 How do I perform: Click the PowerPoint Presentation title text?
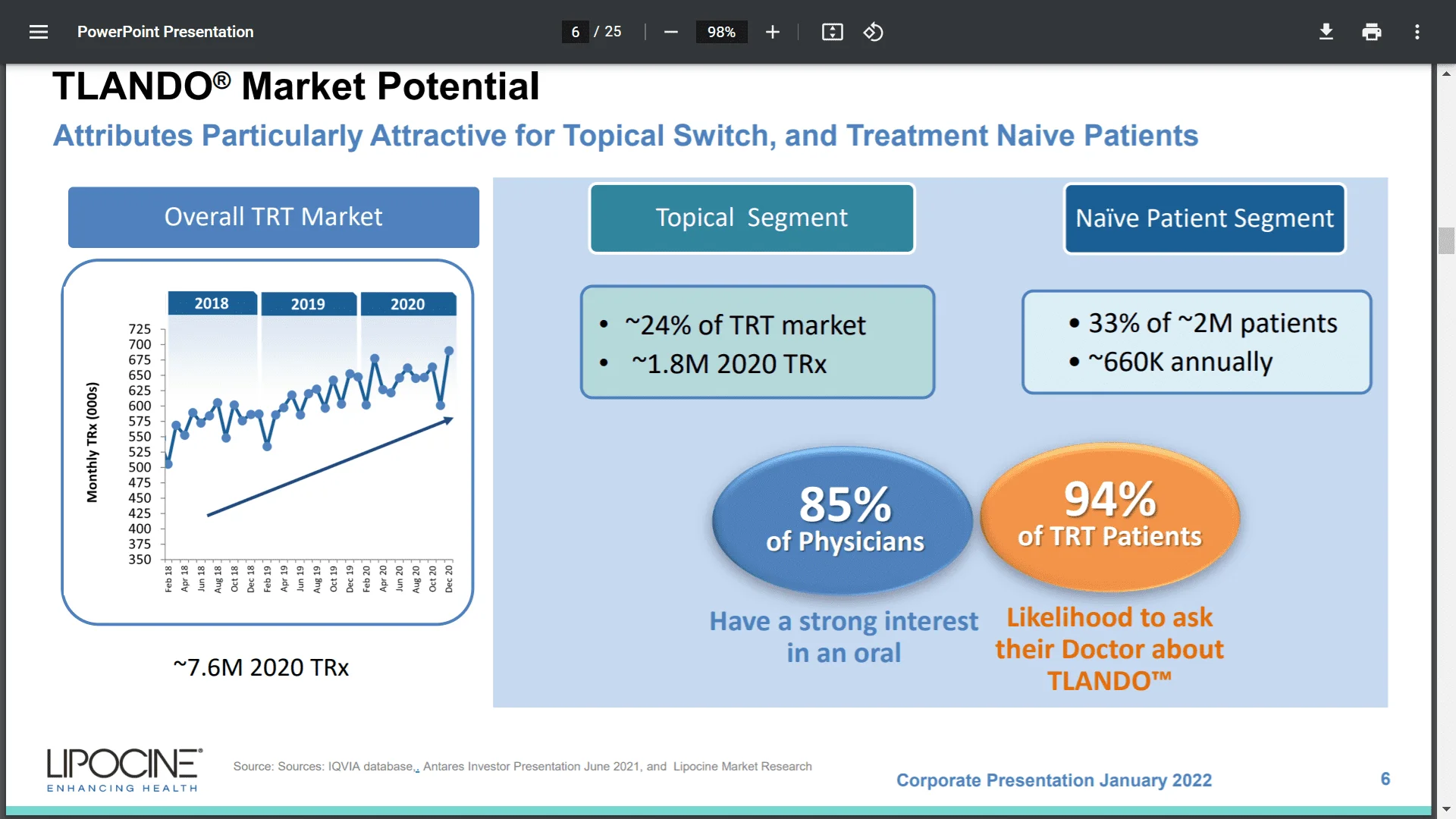coord(165,32)
